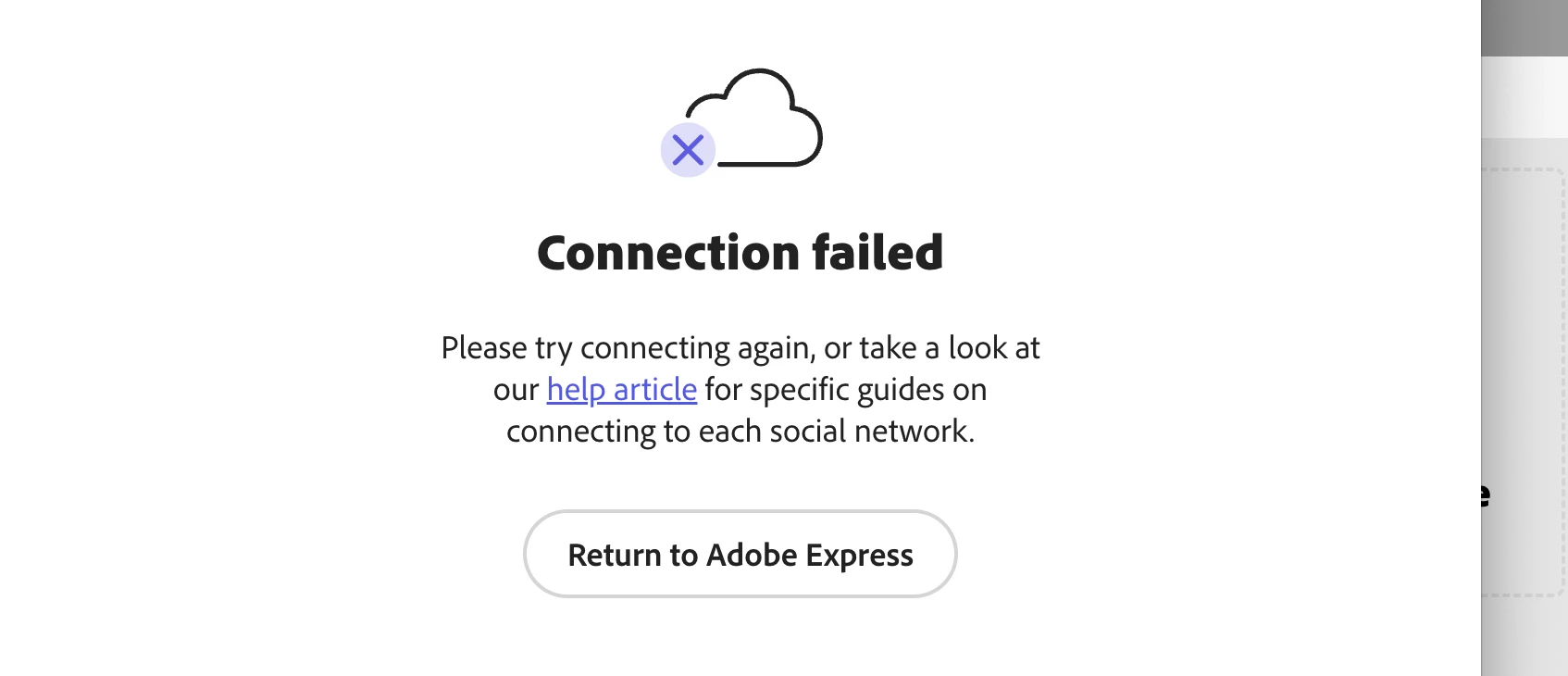
Task: Click the dashed drop area on right
Action: (1524, 382)
